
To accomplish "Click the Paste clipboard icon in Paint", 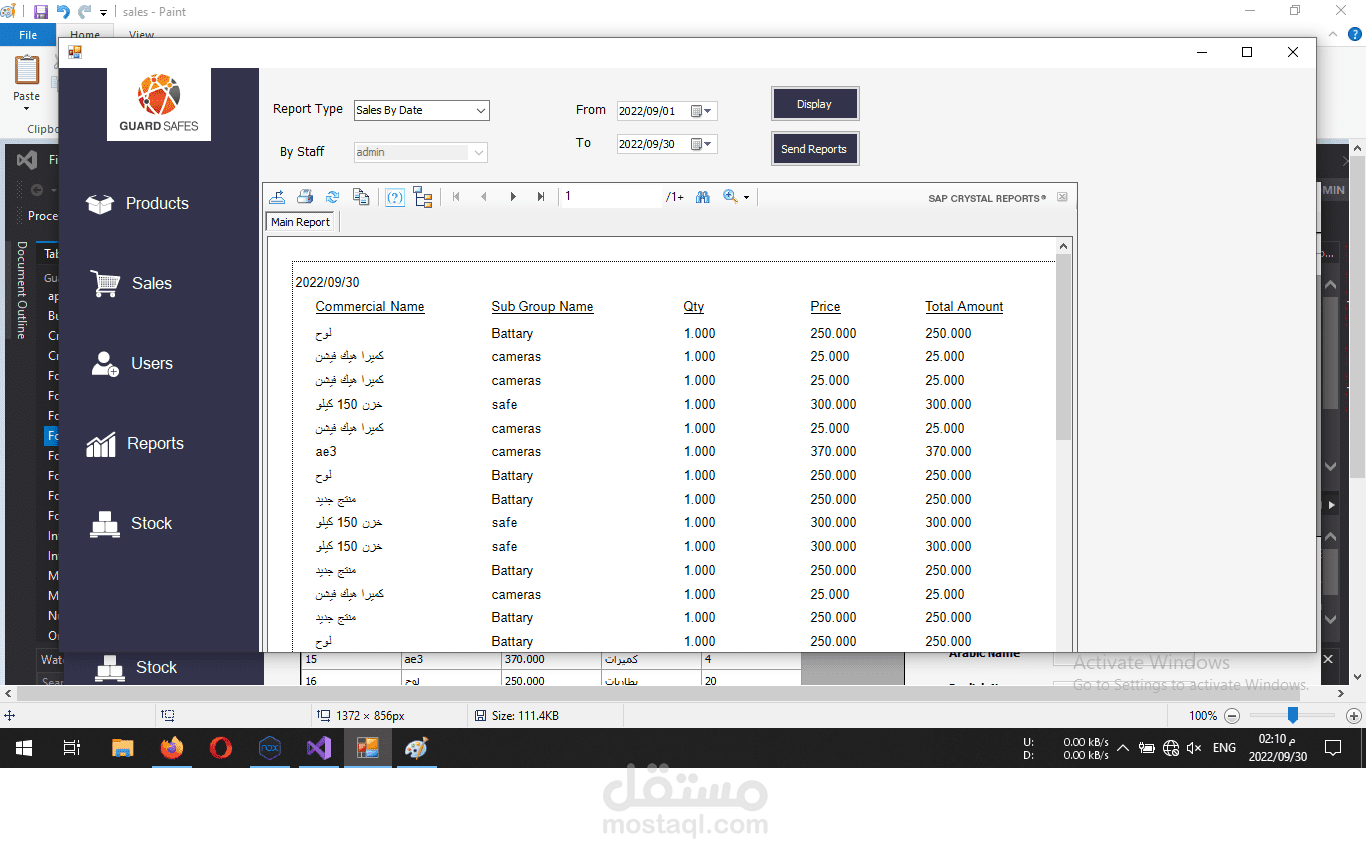I will tap(27, 70).
